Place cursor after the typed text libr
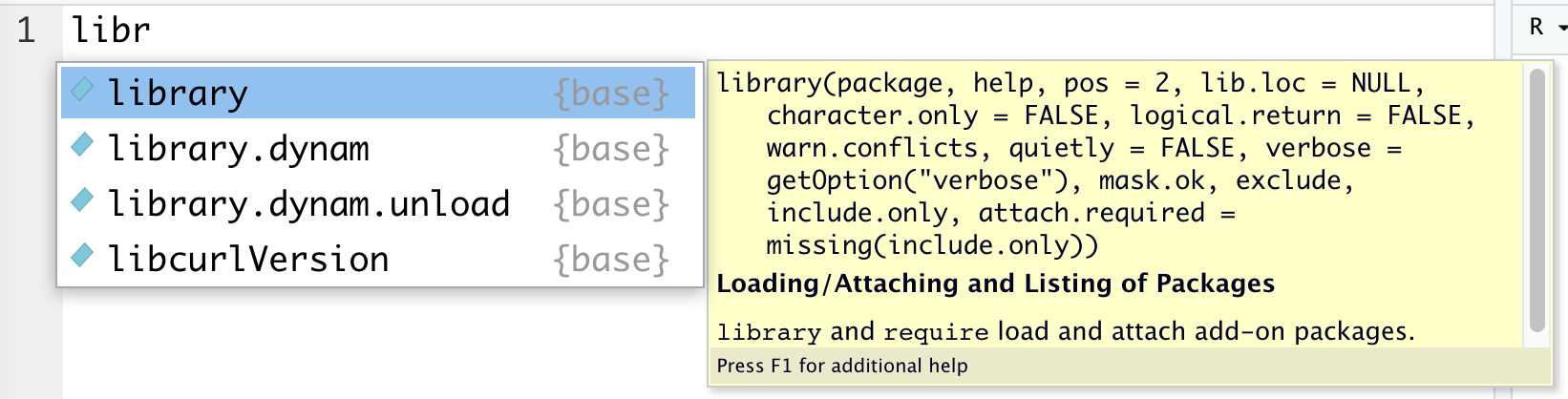The height and width of the screenshot is (399, 1568). (x=151, y=30)
